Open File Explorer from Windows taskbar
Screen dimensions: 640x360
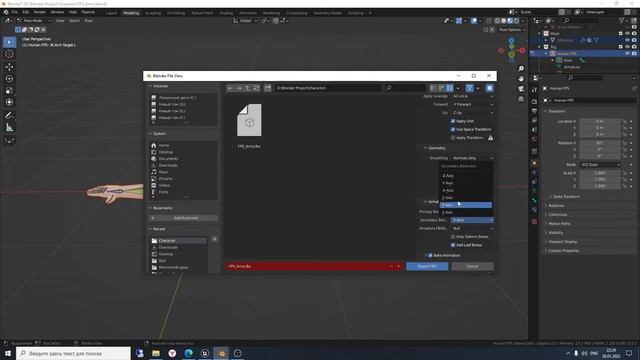coord(156,353)
